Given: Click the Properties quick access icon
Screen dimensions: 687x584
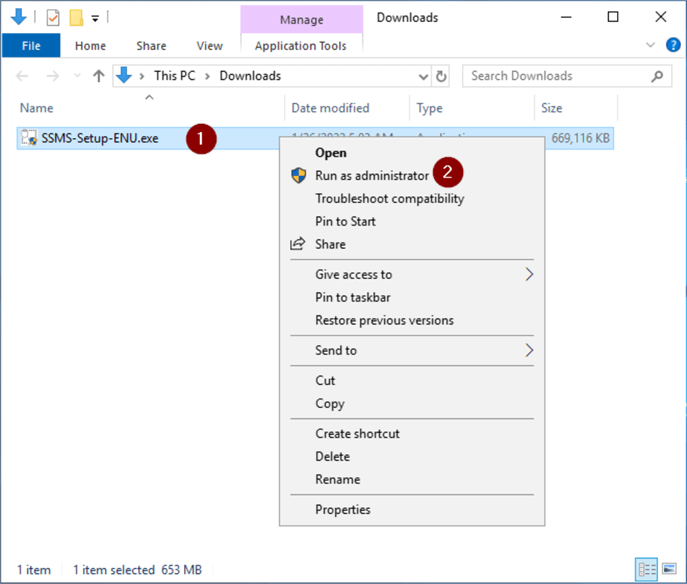Looking at the screenshot, I should (53, 18).
